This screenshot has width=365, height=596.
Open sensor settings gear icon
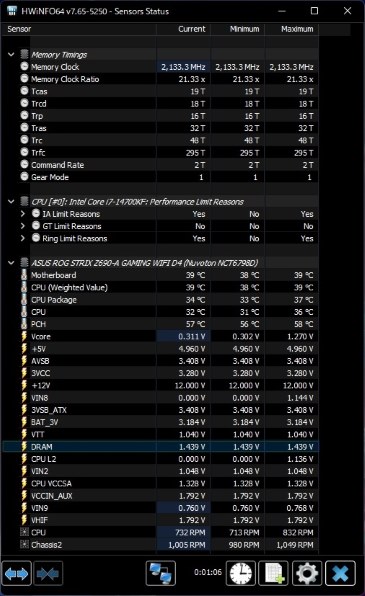pyautogui.click(x=307, y=574)
